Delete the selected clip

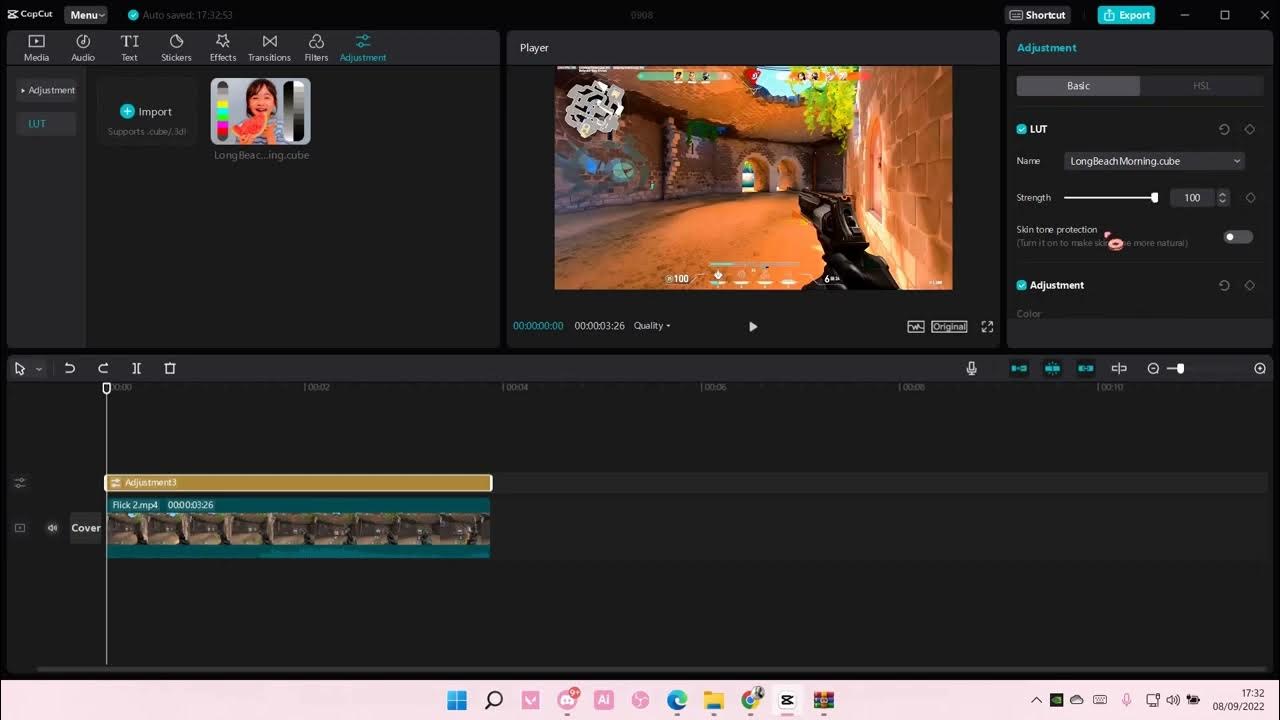170,369
